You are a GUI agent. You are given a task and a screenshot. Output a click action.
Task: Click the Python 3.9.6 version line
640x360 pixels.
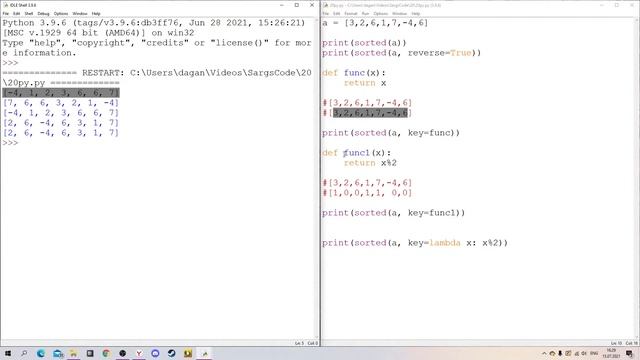(x=154, y=23)
